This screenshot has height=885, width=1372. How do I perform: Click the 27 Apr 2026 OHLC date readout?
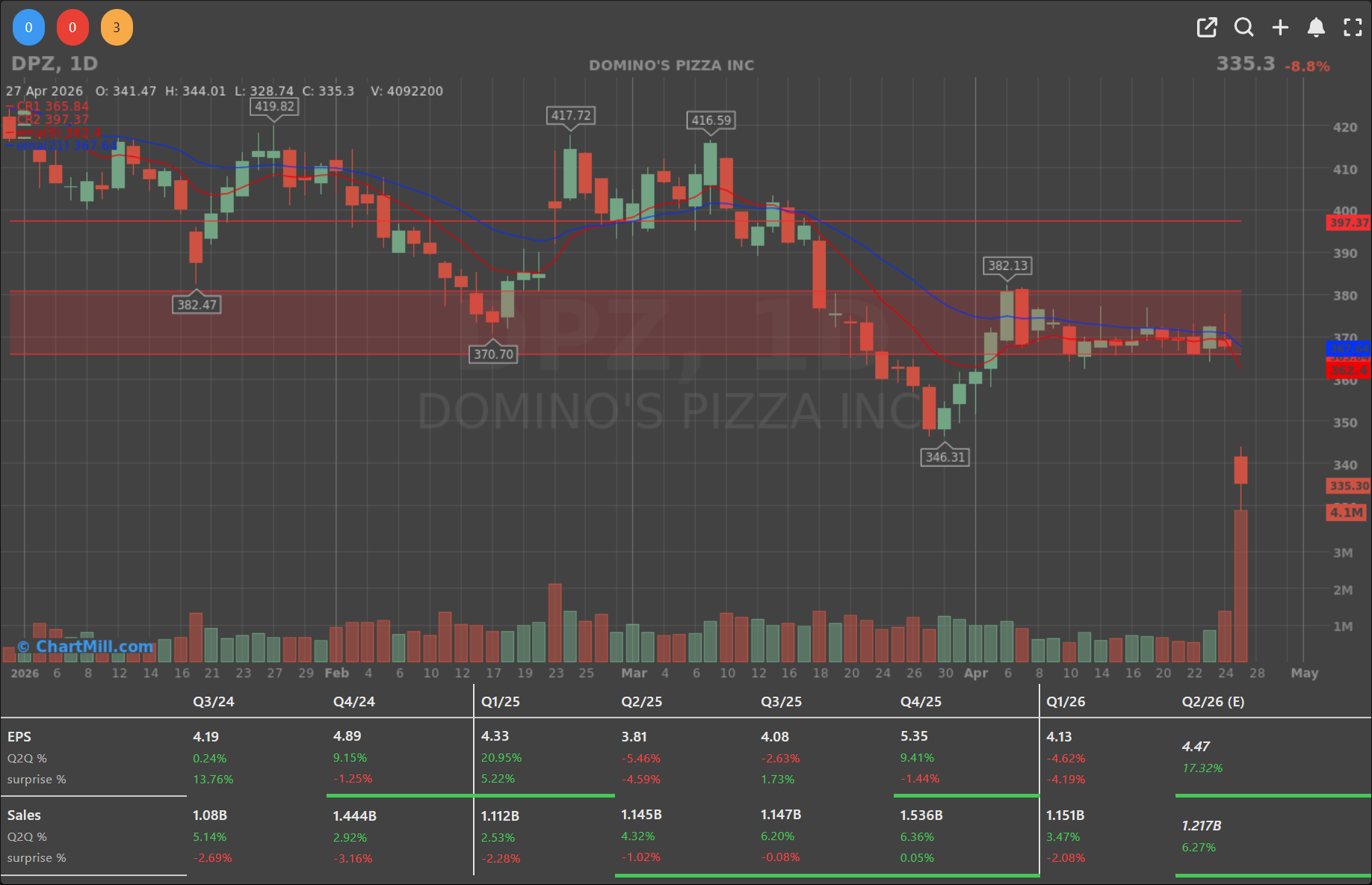click(x=44, y=91)
